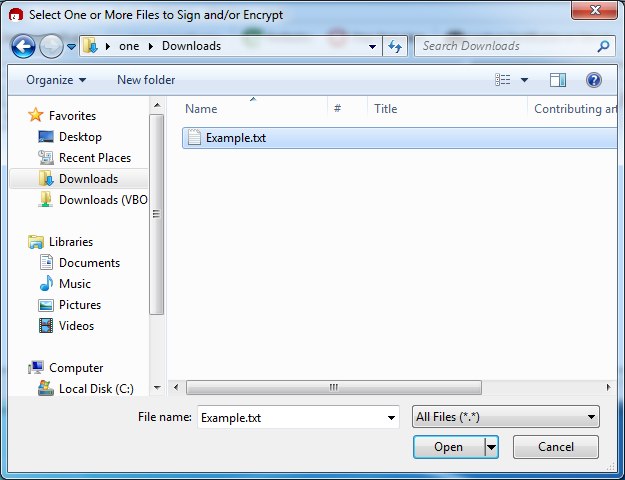Select Favorites in the navigation pane
Image resolution: width=625 pixels, height=480 pixels.
[73, 116]
